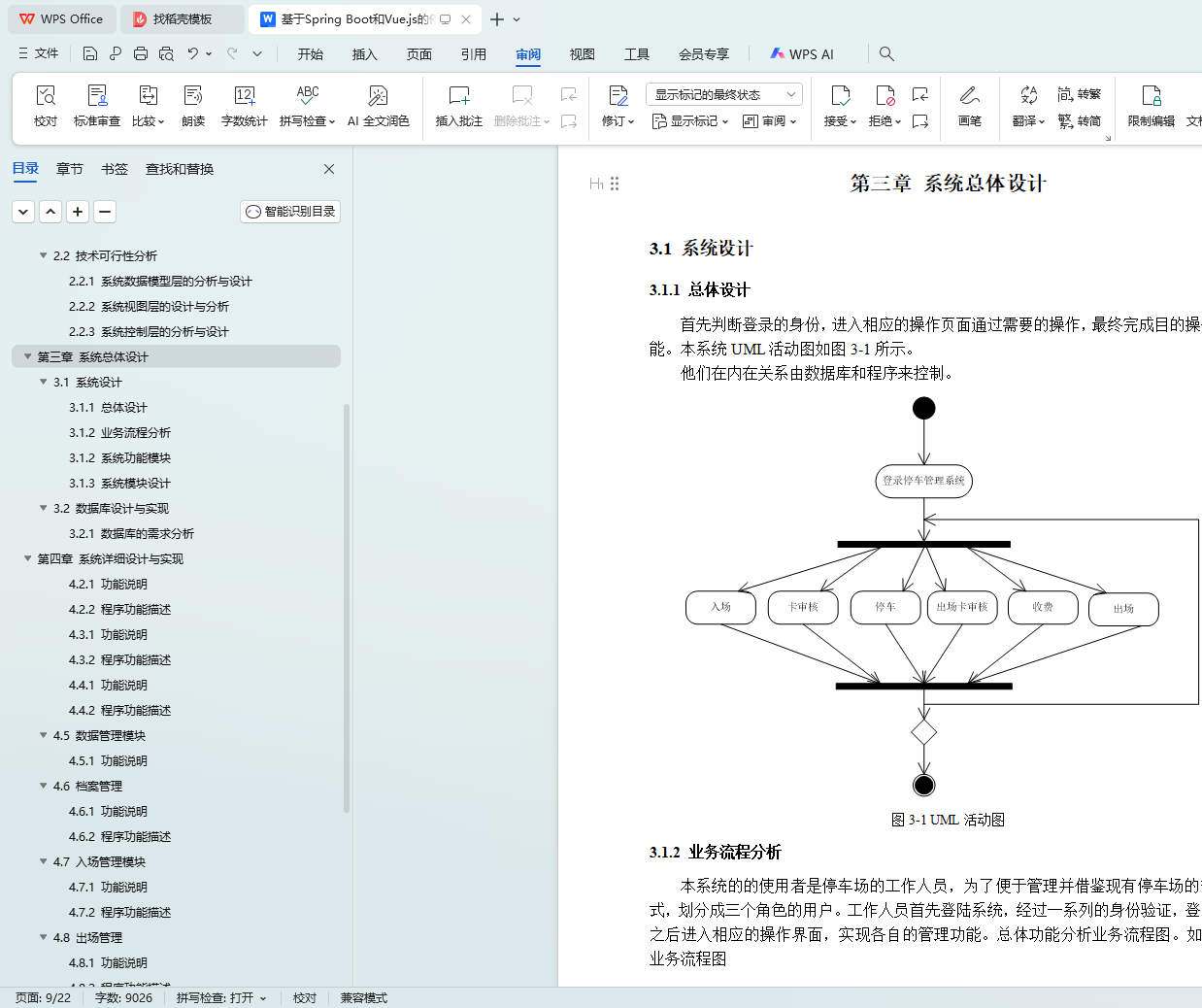Viewport: 1202px width, 1008px height.
Task: Switch to 引用 ribbon tab
Action: pyautogui.click(x=474, y=54)
